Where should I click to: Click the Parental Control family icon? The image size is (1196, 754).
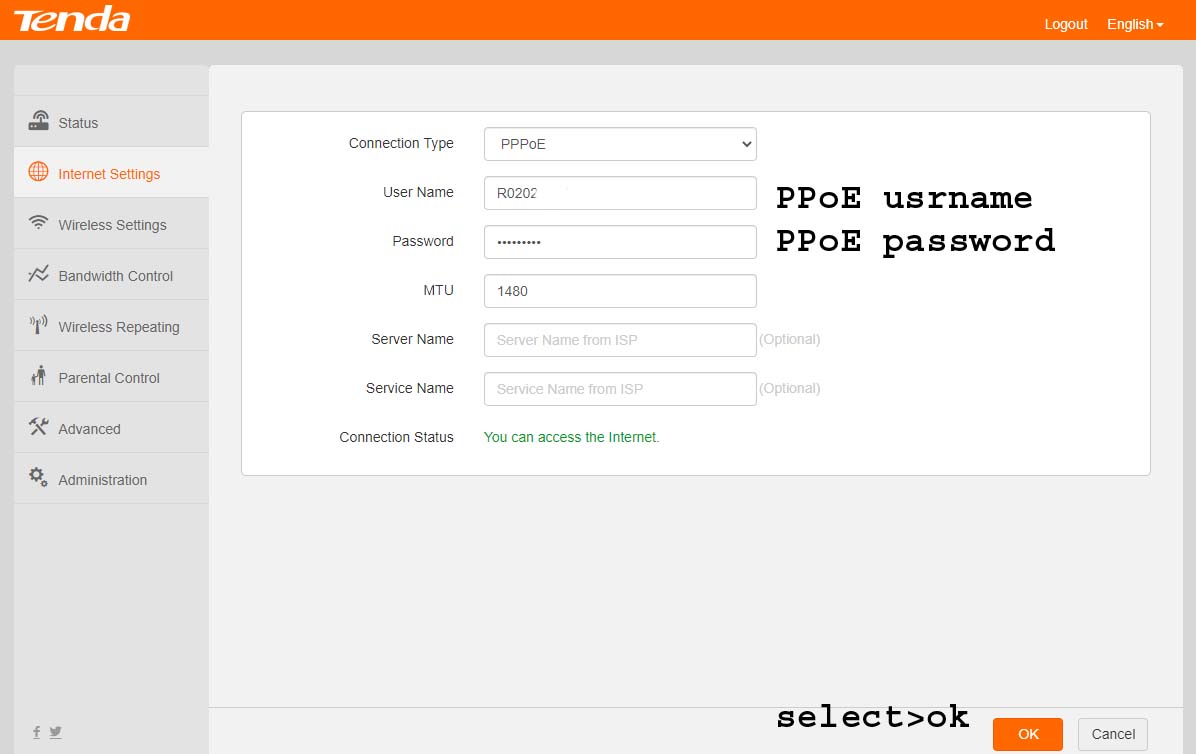38,376
